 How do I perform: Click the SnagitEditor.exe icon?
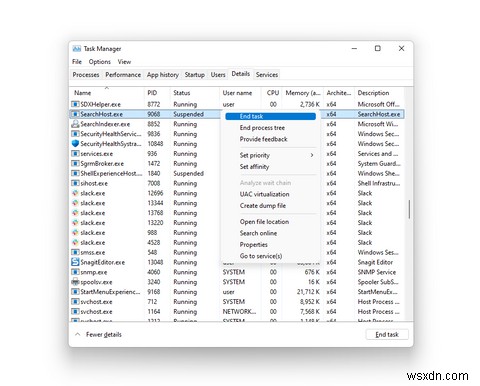pos(75,262)
